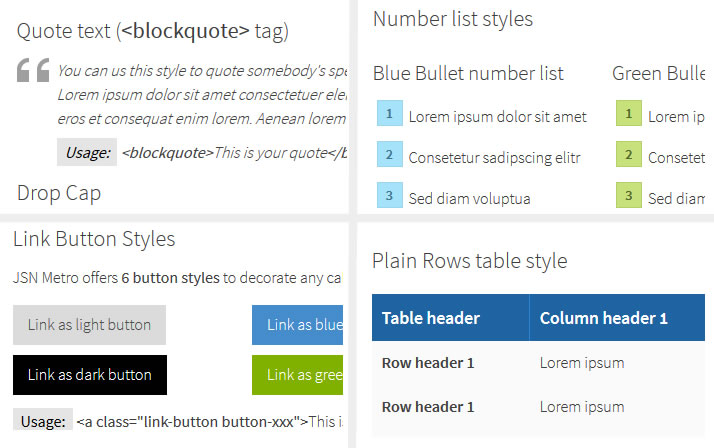The image size is (714, 448).
Task: Click the Link as dark button
Action: click(x=90, y=375)
